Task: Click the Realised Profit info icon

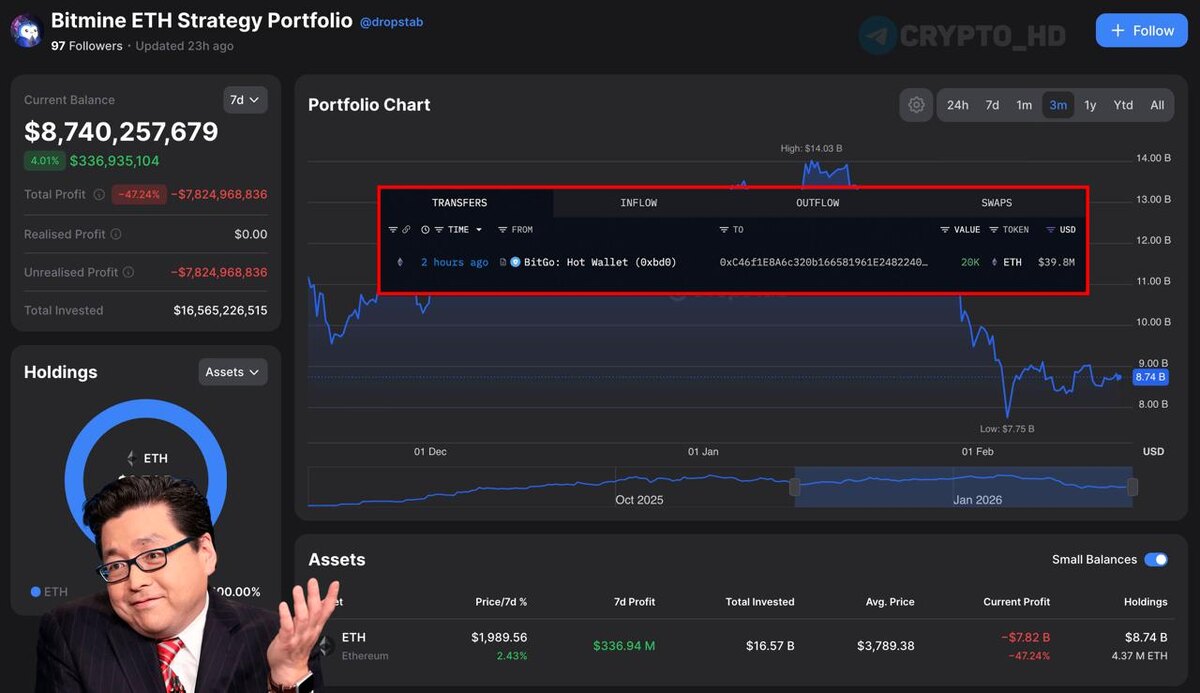Action: point(116,234)
